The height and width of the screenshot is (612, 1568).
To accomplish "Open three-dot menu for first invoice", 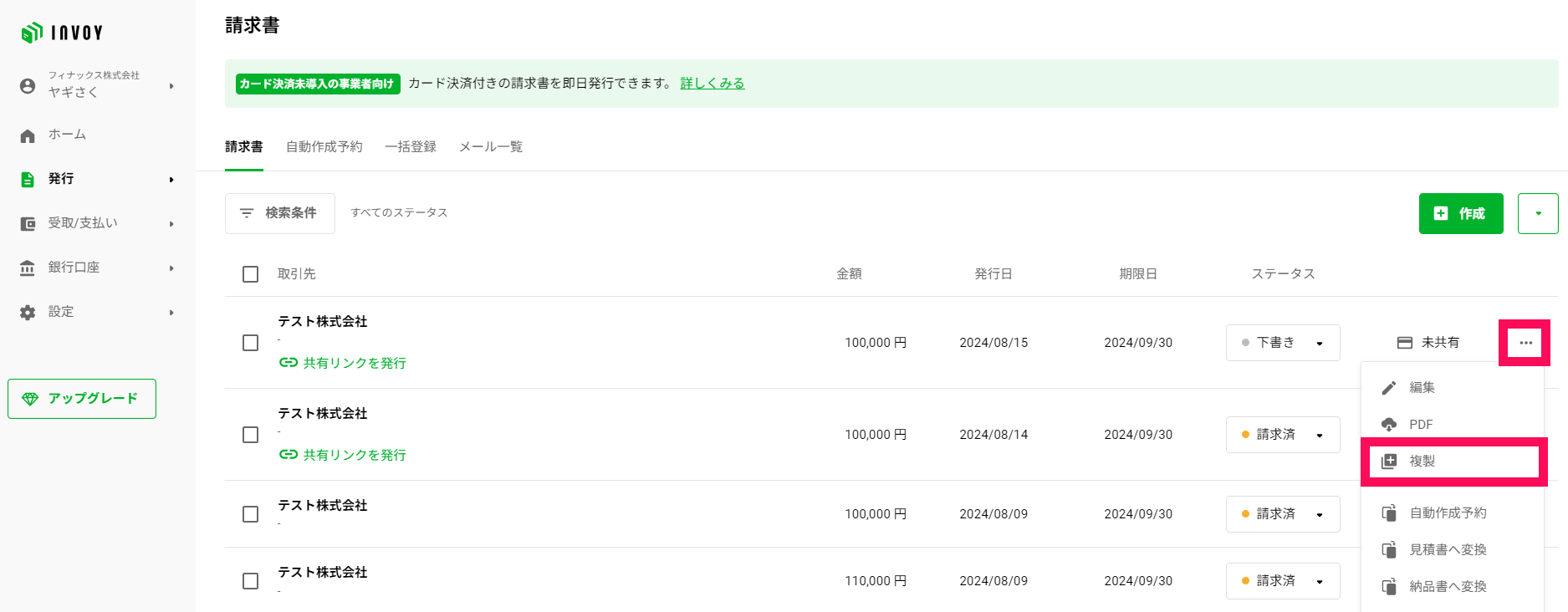I will [1525, 343].
